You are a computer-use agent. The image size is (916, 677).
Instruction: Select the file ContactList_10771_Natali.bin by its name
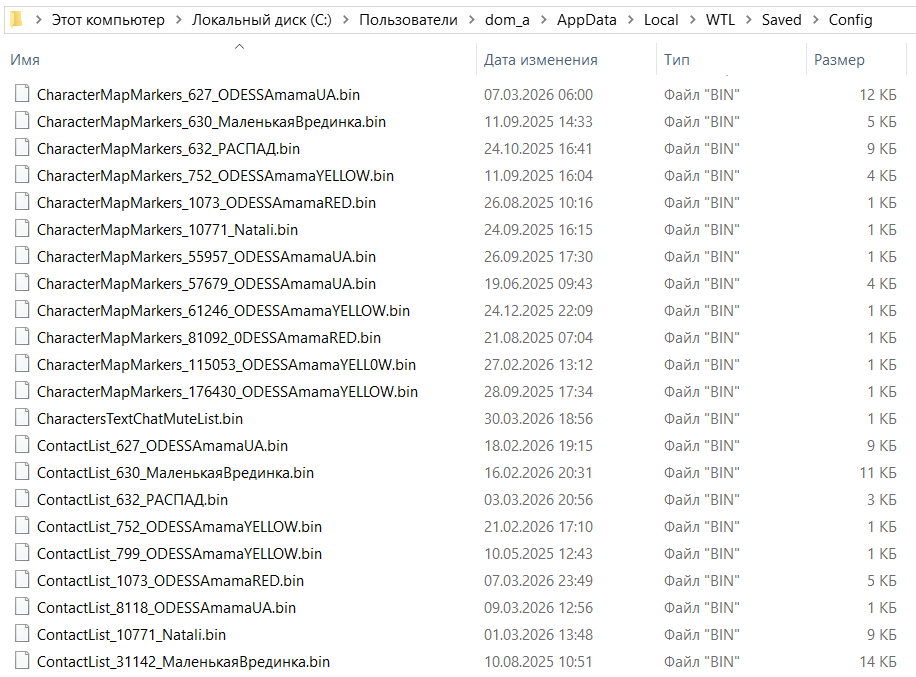[131, 635]
